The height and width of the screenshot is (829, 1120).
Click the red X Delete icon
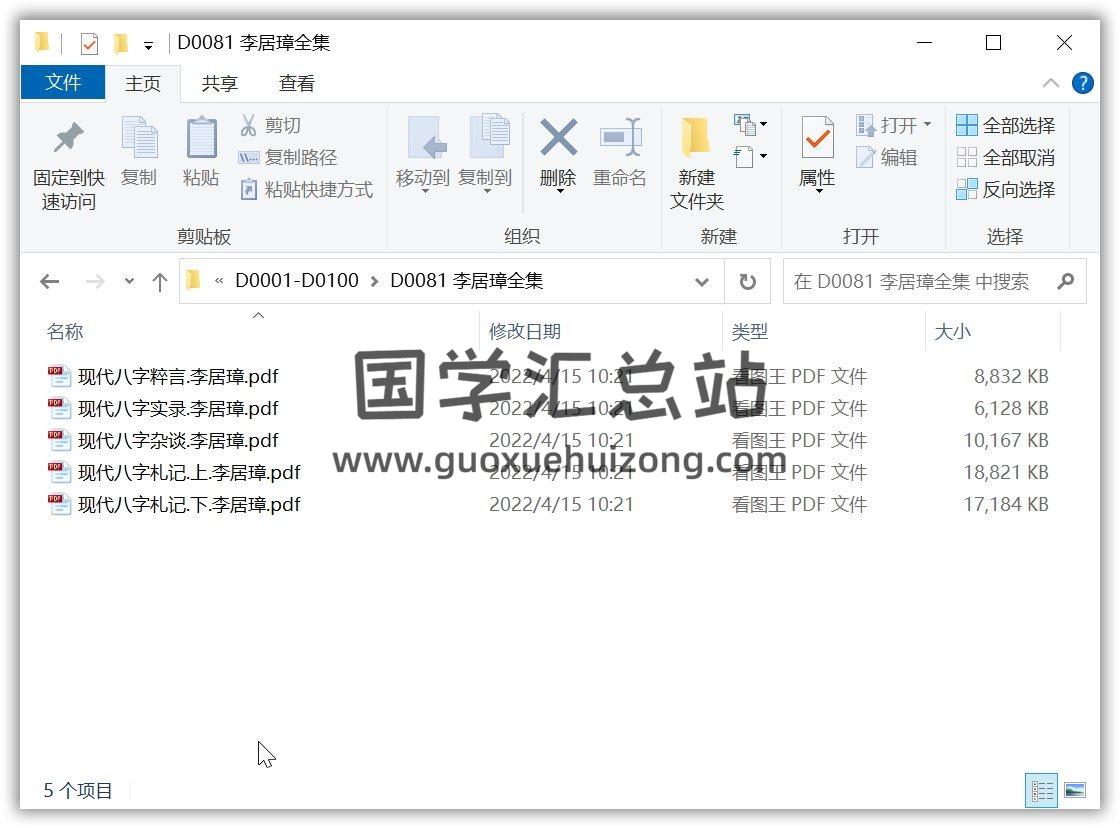(558, 137)
